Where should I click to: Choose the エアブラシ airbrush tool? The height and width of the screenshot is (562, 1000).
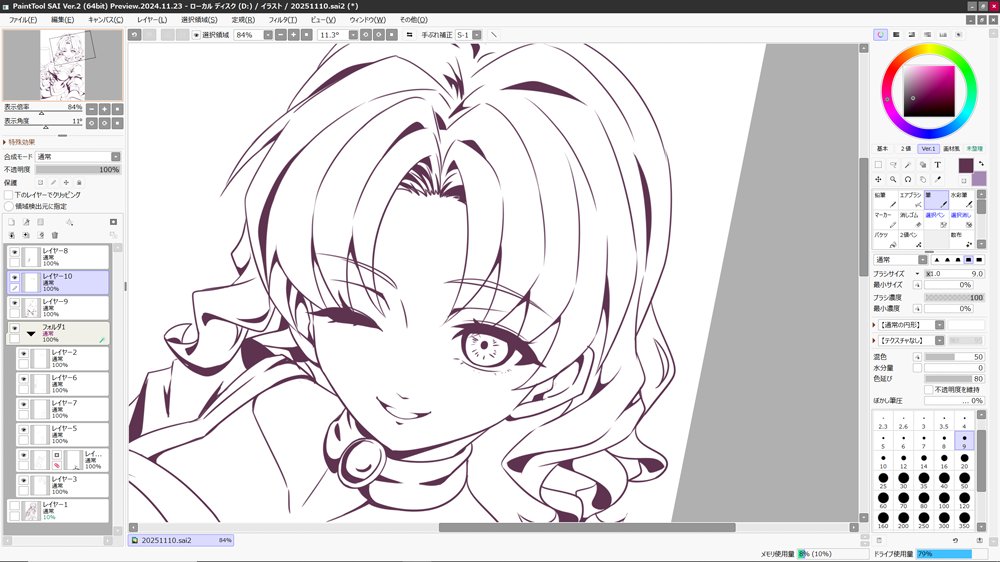click(910, 200)
